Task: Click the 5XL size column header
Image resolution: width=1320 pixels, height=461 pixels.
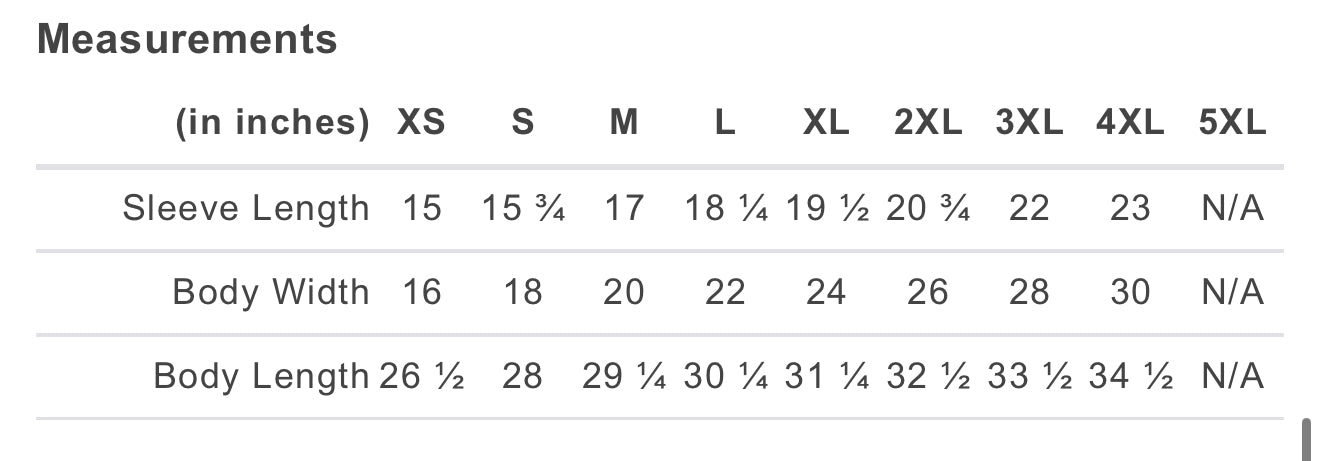Action: click(1232, 123)
